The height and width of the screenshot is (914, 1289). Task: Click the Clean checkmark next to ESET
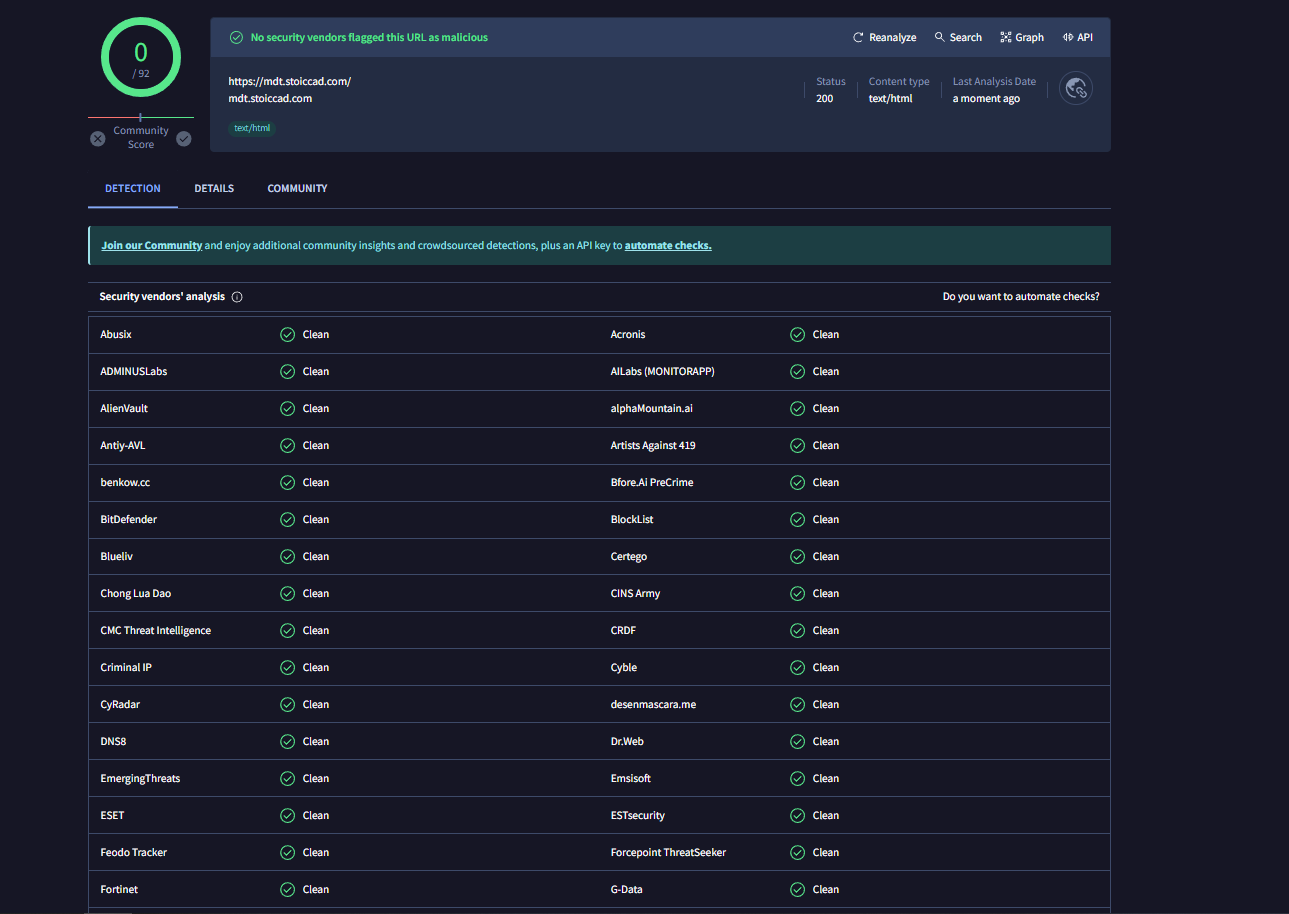click(x=288, y=815)
